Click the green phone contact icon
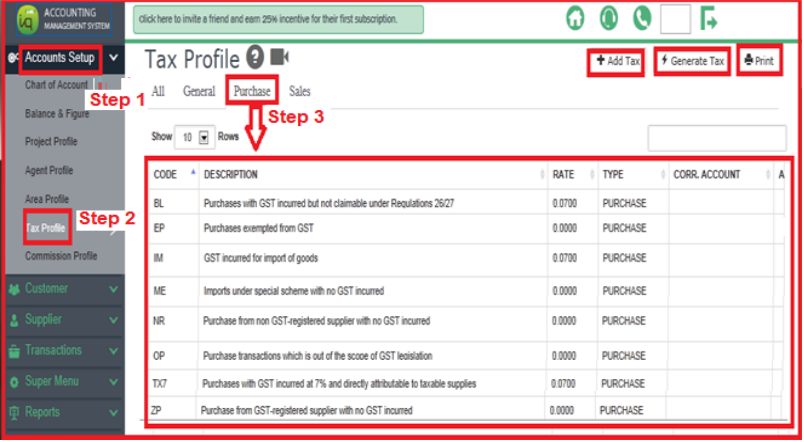Viewport: 804px width, 442px height. tap(641, 19)
